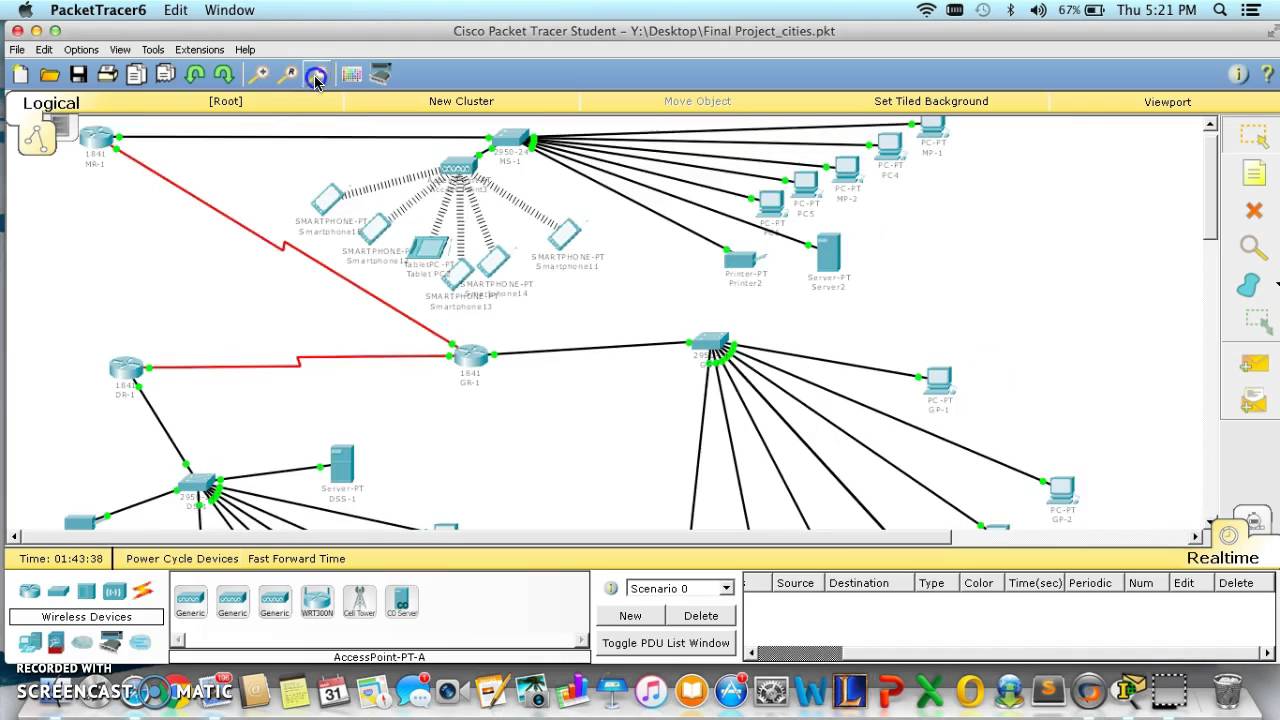Click Toggle PDU List Window

(666, 643)
